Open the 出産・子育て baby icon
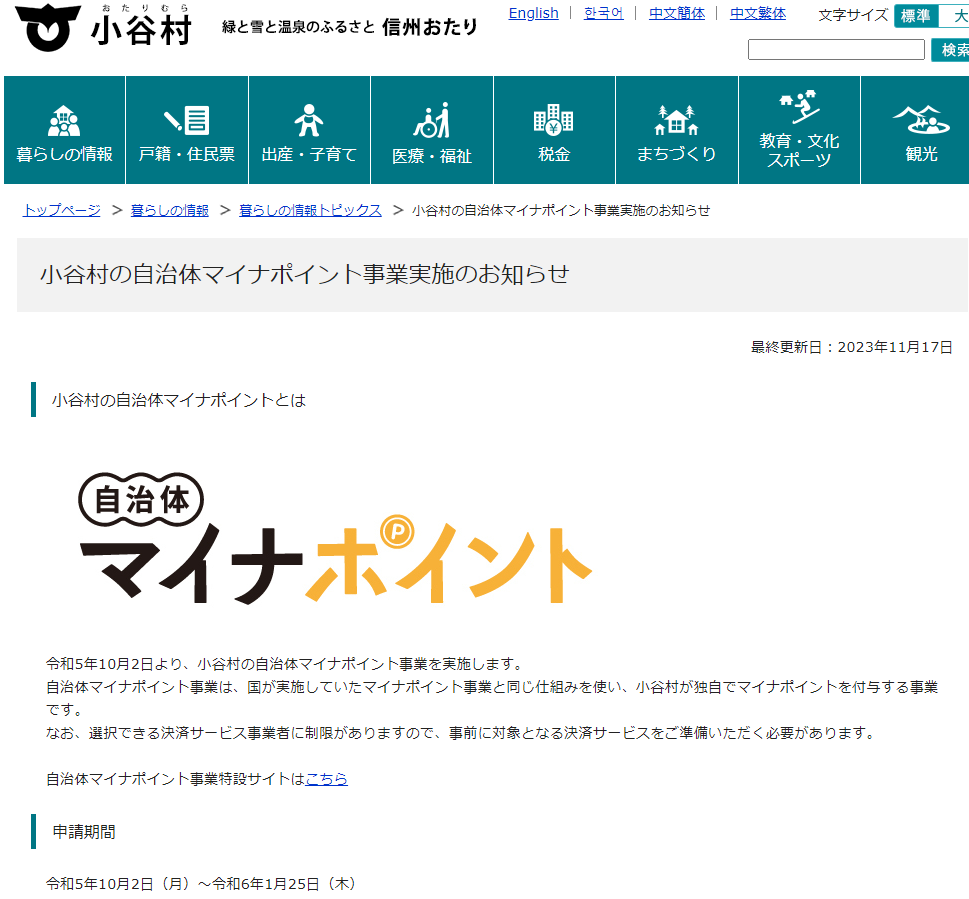 pyautogui.click(x=309, y=120)
